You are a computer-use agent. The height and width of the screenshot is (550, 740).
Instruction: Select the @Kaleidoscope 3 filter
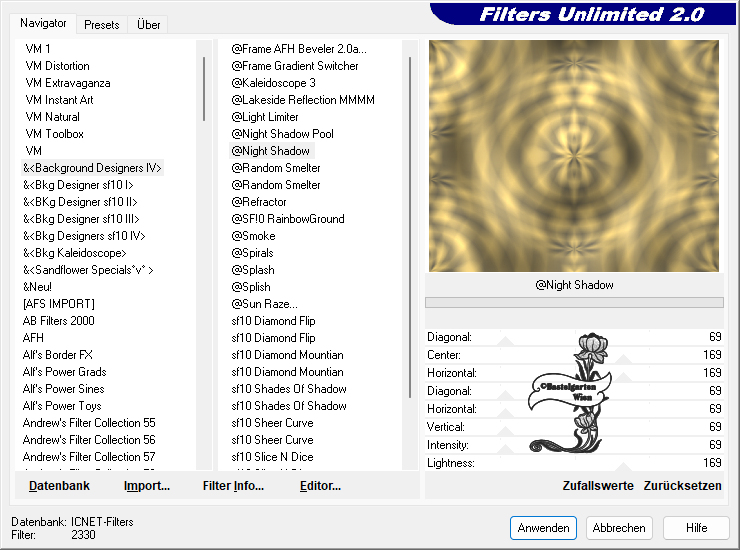273,83
